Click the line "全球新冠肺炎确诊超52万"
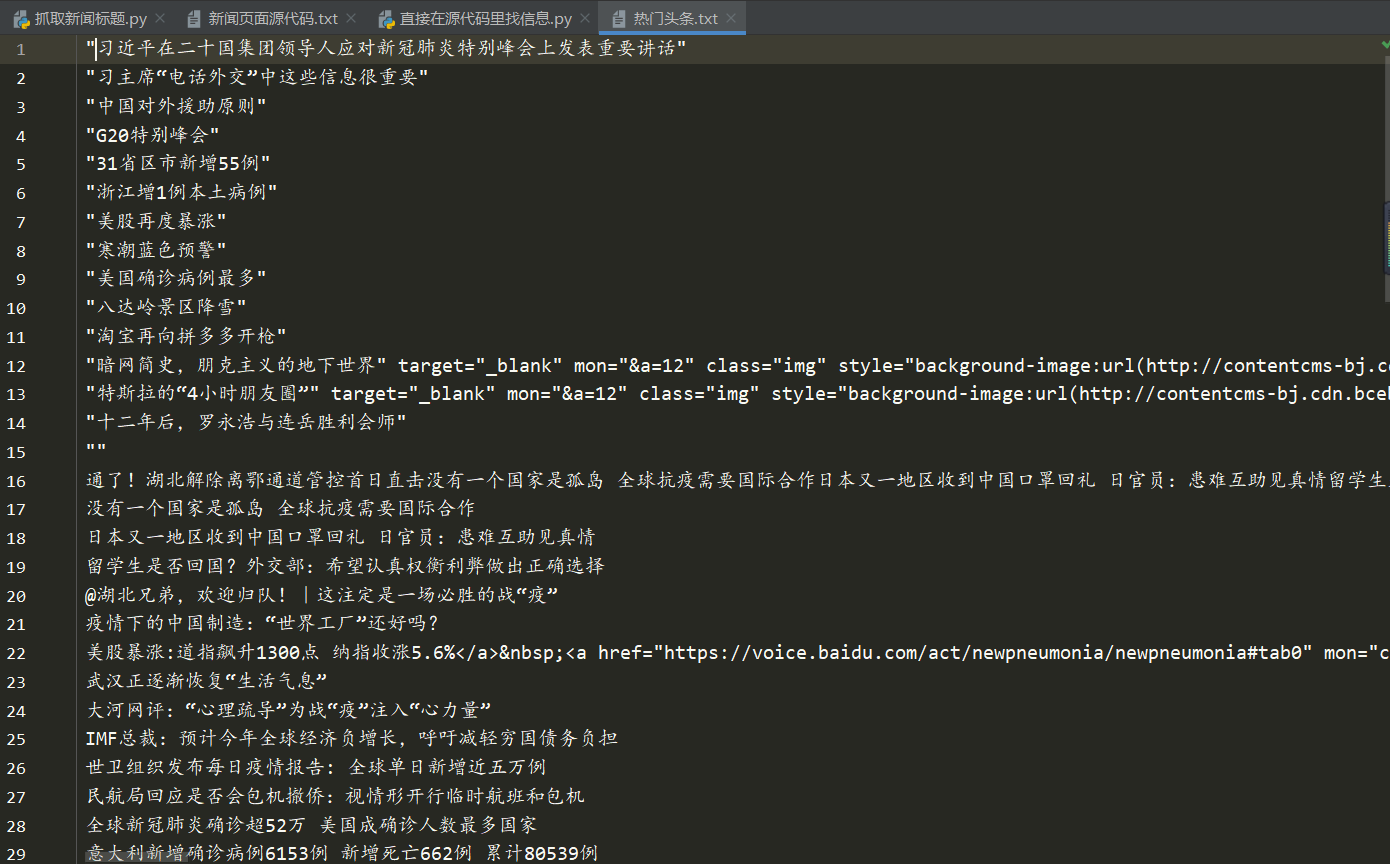This screenshot has width=1390, height=864. (311, 826)
